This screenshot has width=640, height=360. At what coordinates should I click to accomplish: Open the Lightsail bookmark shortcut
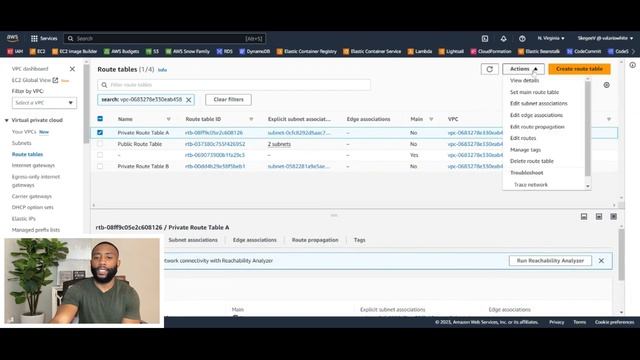pyautogui.click(x=451, y=51)
